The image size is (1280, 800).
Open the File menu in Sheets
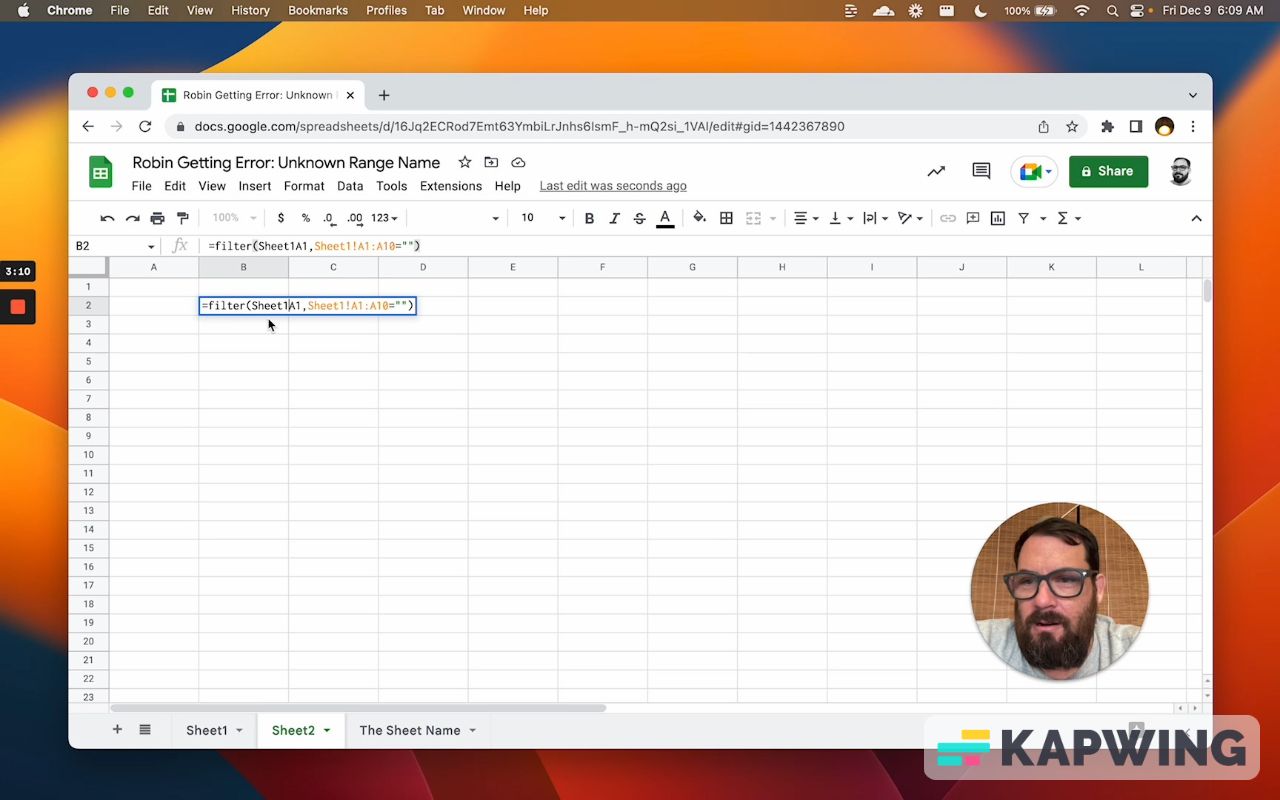pos(142,186)
